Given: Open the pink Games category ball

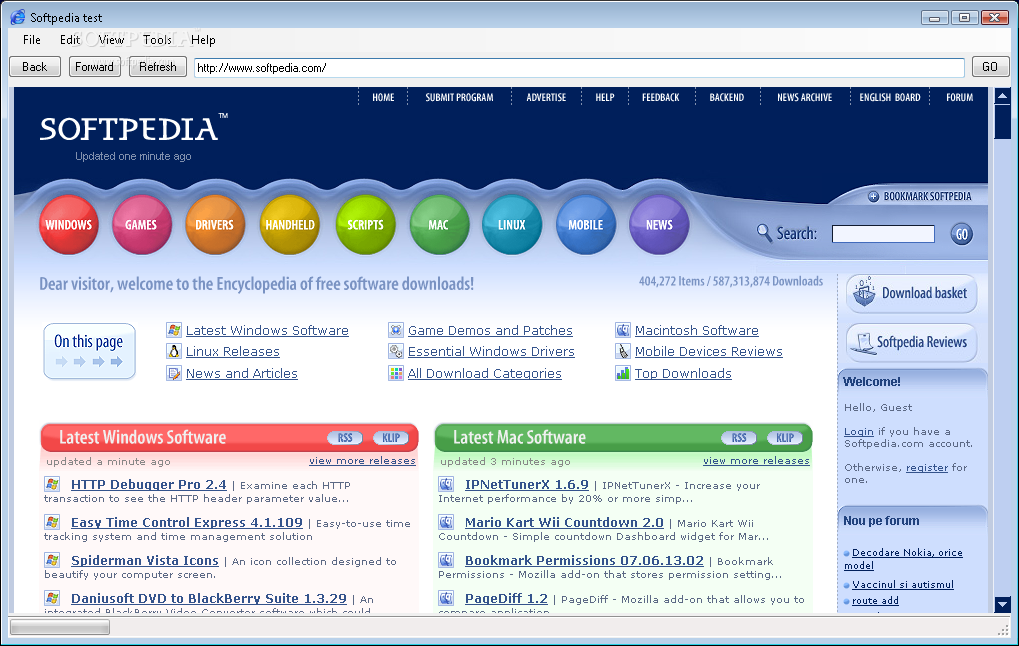Looking at the screenshot, I should 141,225.
